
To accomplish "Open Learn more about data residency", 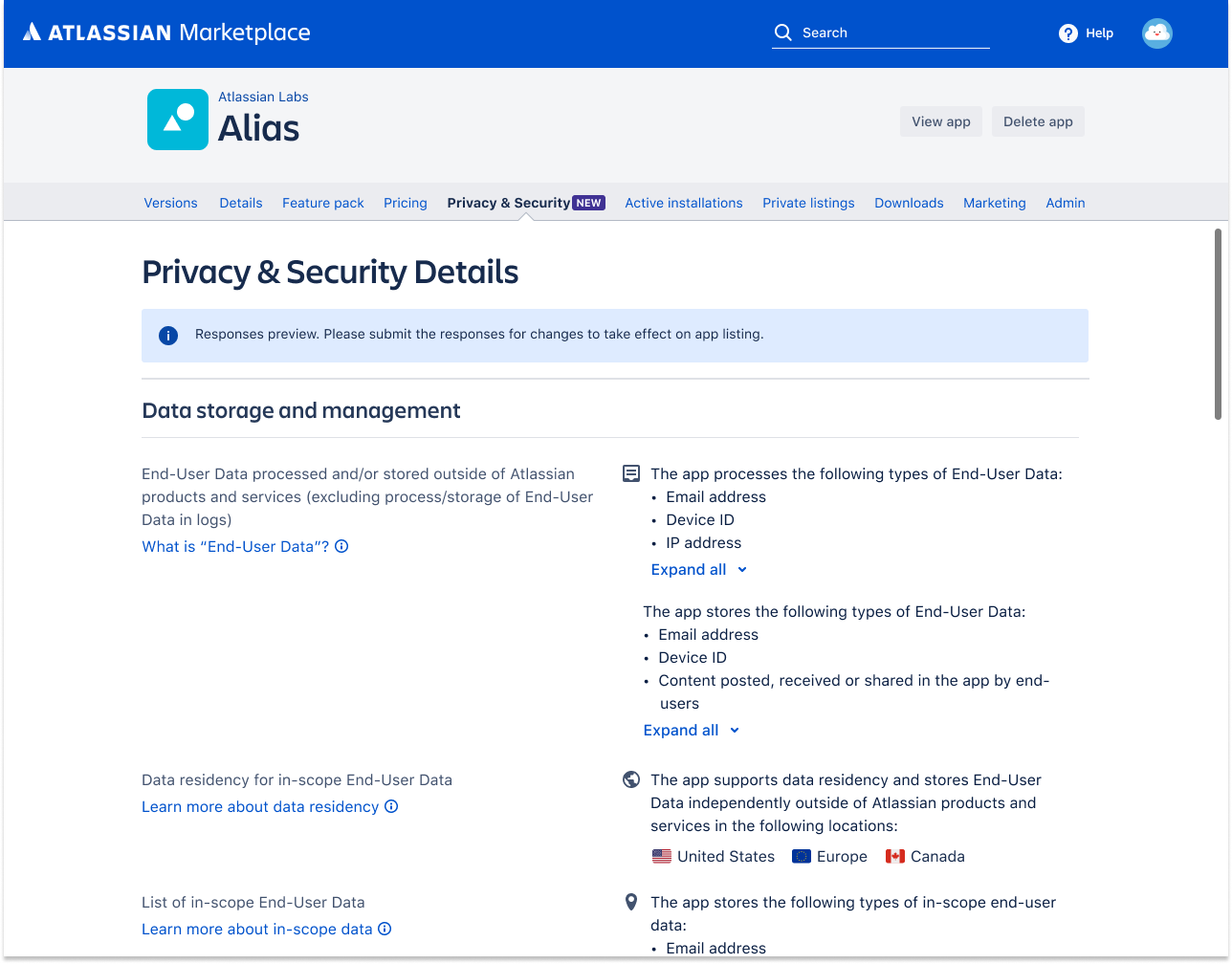I will [260, 806].
